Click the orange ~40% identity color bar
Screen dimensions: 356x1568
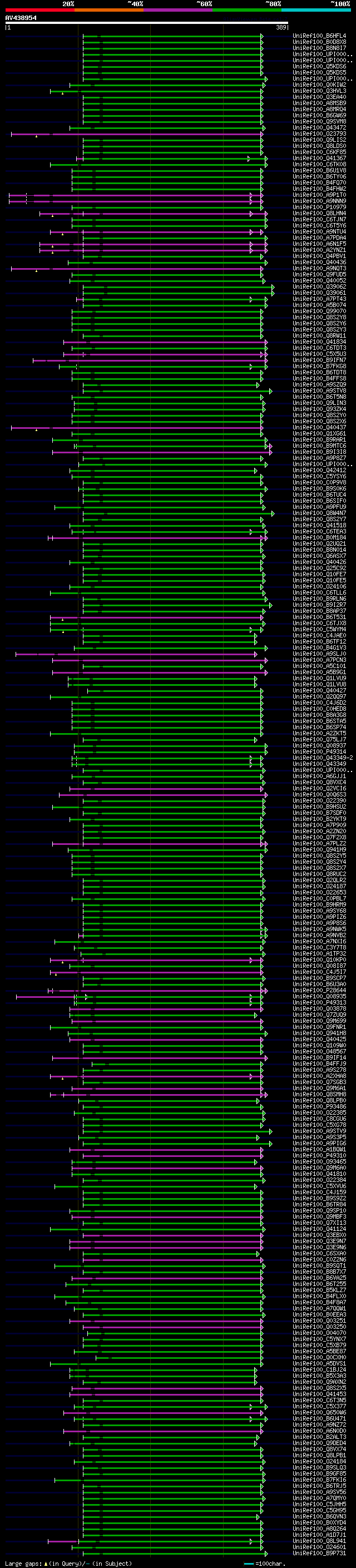tap(109, 11)
